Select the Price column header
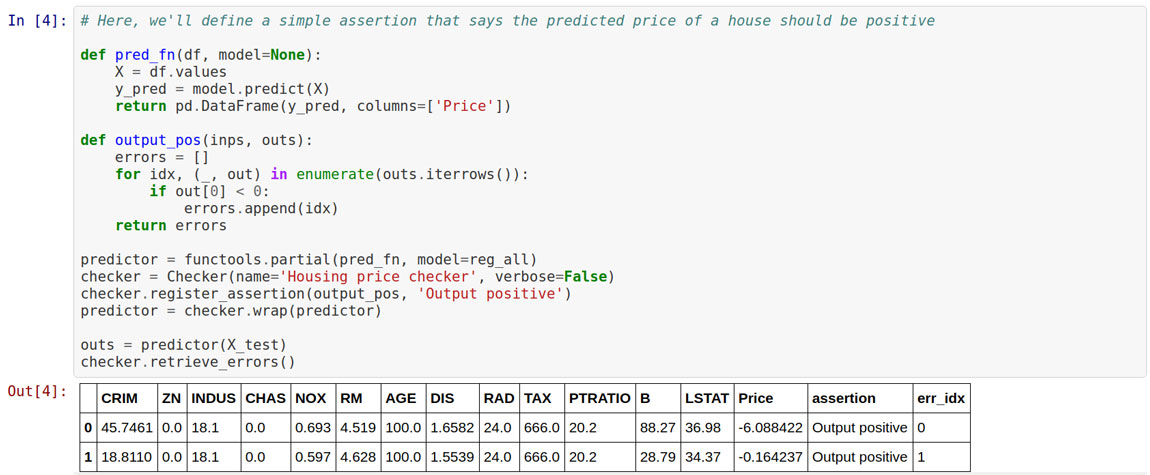The width and height of the screenshot is (1150, 475). (755, 398)
